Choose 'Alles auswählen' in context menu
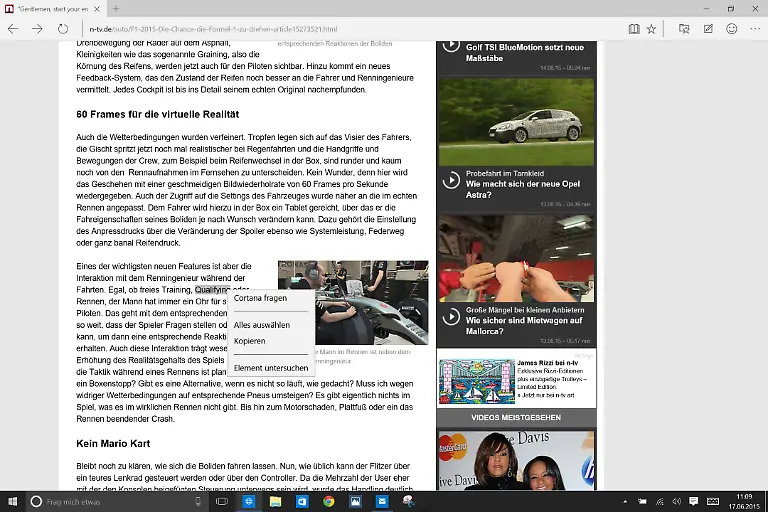This screenshot has width=768, height=512. (261, 325)
